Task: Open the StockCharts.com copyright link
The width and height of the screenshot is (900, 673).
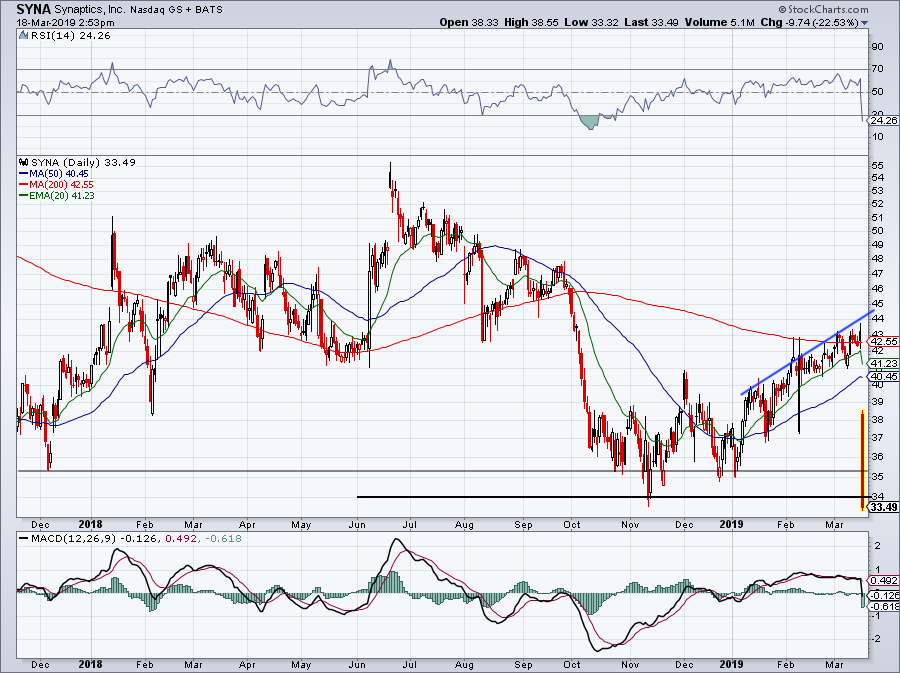Action: coord(824,9)
